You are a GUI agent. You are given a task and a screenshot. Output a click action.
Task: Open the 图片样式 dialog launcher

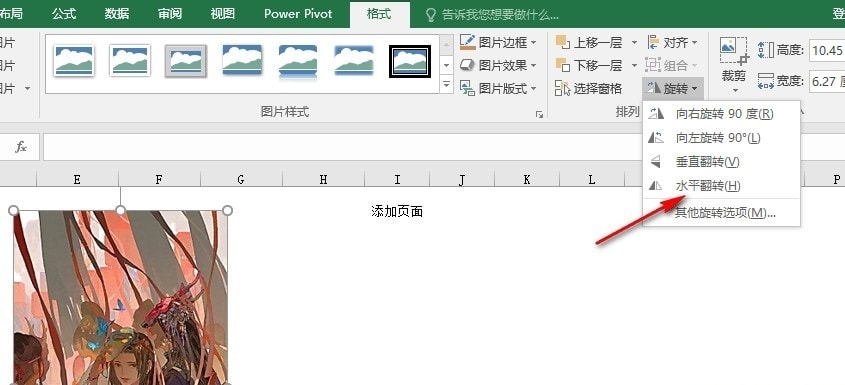[x=539, y=114]
